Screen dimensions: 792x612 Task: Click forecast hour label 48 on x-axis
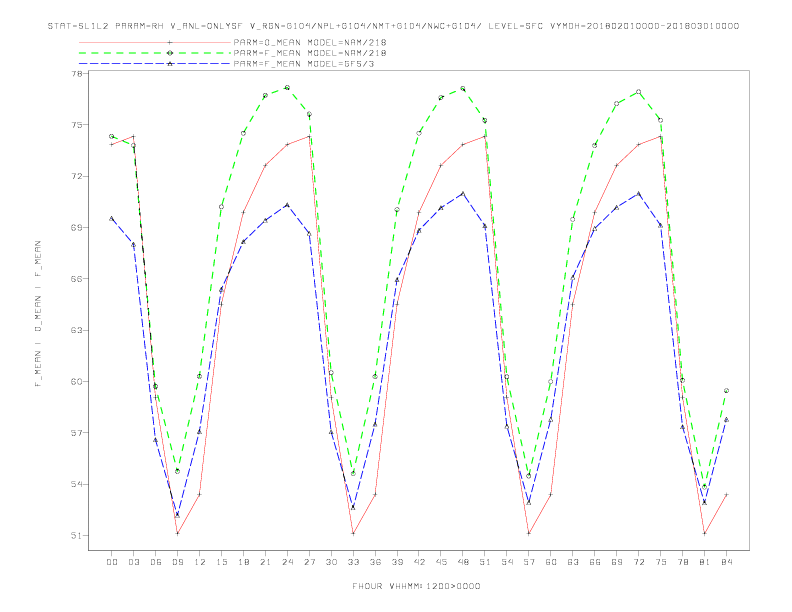point(463,562)
